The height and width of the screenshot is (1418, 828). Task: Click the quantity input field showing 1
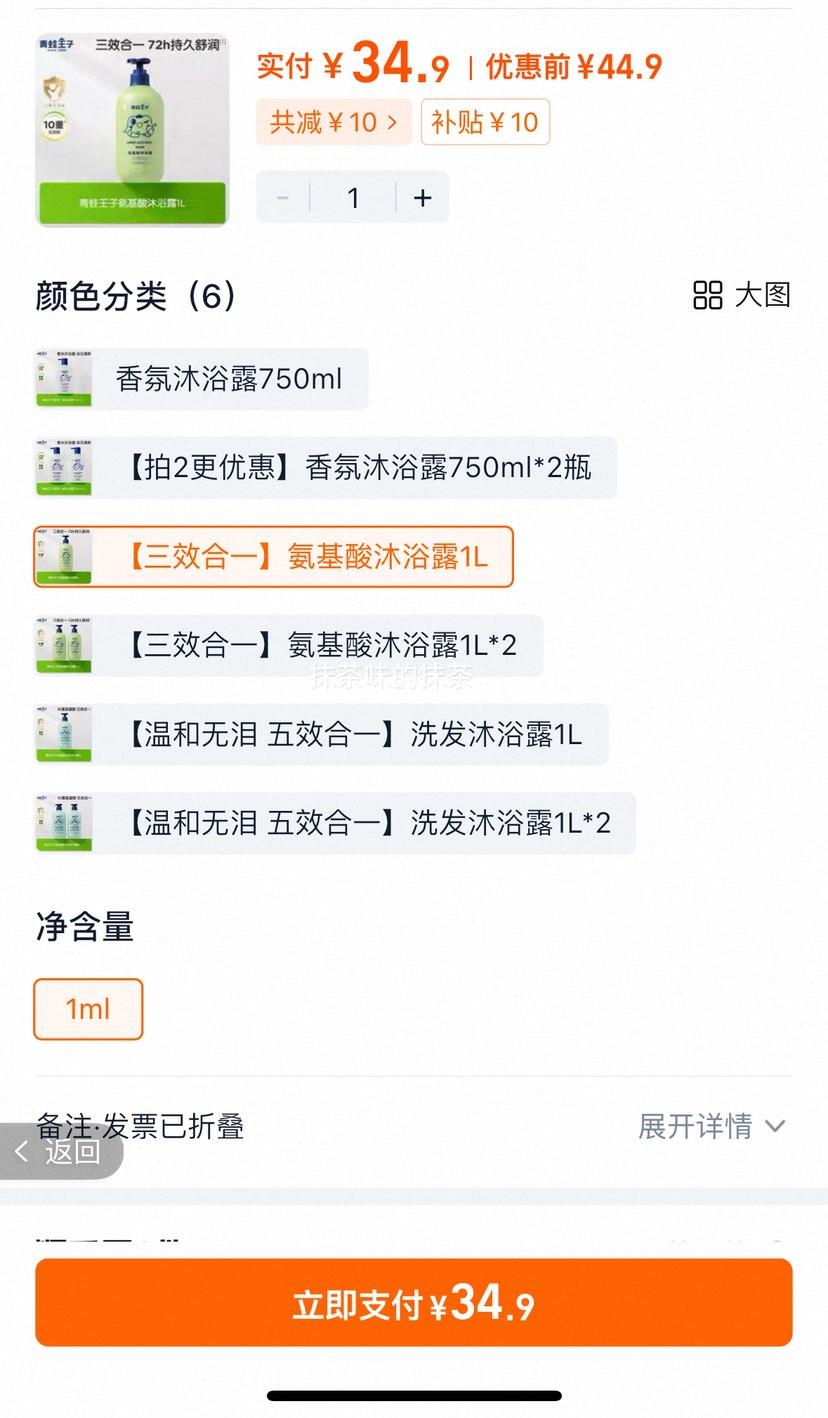353,198
